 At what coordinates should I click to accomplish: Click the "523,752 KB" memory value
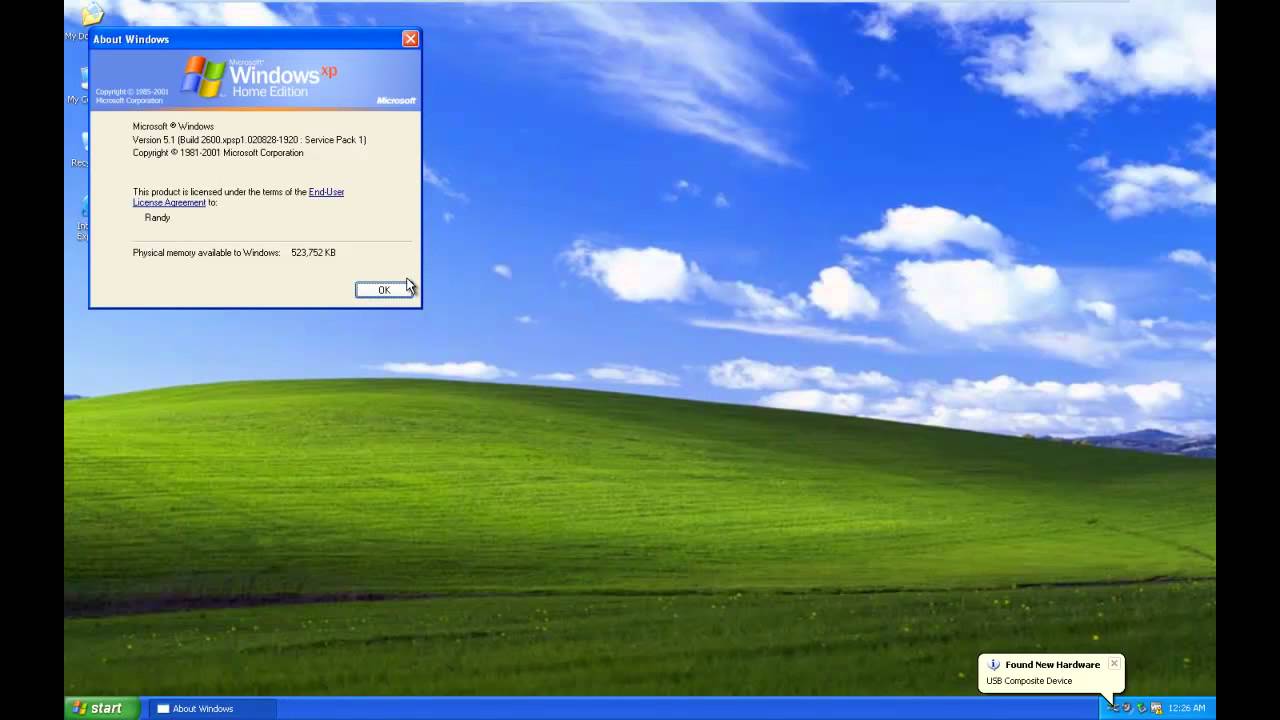pyautogui.click(x=313, y=253)
